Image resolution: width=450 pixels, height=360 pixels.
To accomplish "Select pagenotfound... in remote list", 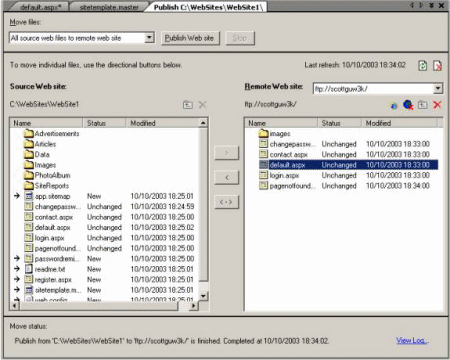I will pyautogui.click(x=287, y=186).
